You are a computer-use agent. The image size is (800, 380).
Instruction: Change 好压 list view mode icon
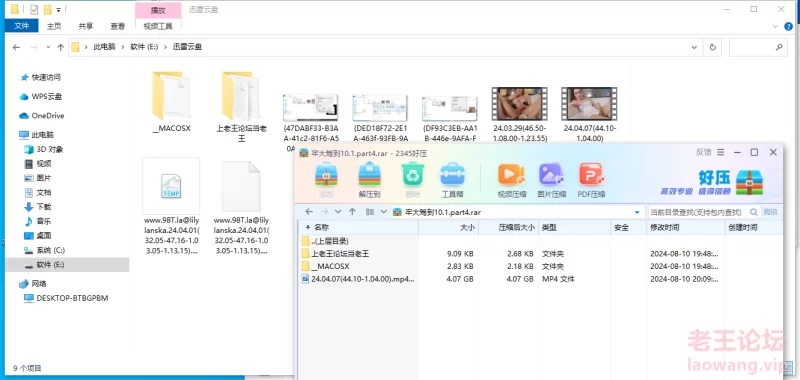[x=370, y=212]
